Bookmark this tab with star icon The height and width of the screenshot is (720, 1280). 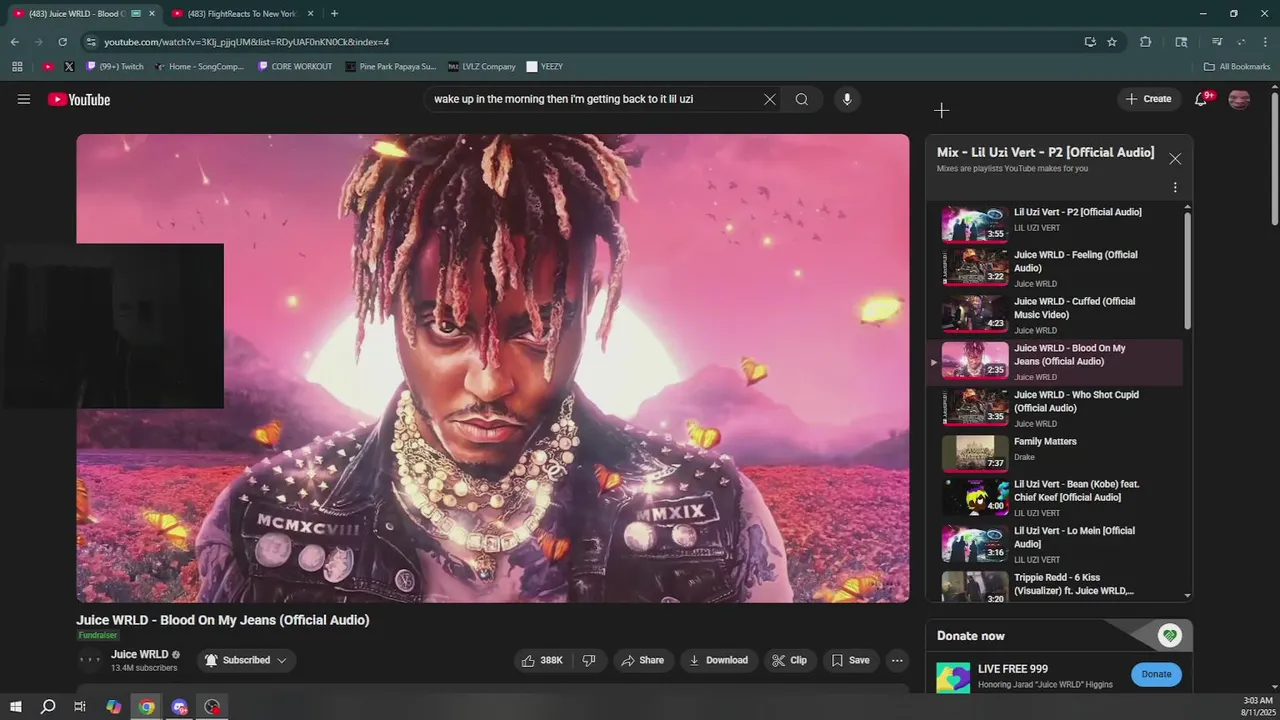tap(1112, 42)
